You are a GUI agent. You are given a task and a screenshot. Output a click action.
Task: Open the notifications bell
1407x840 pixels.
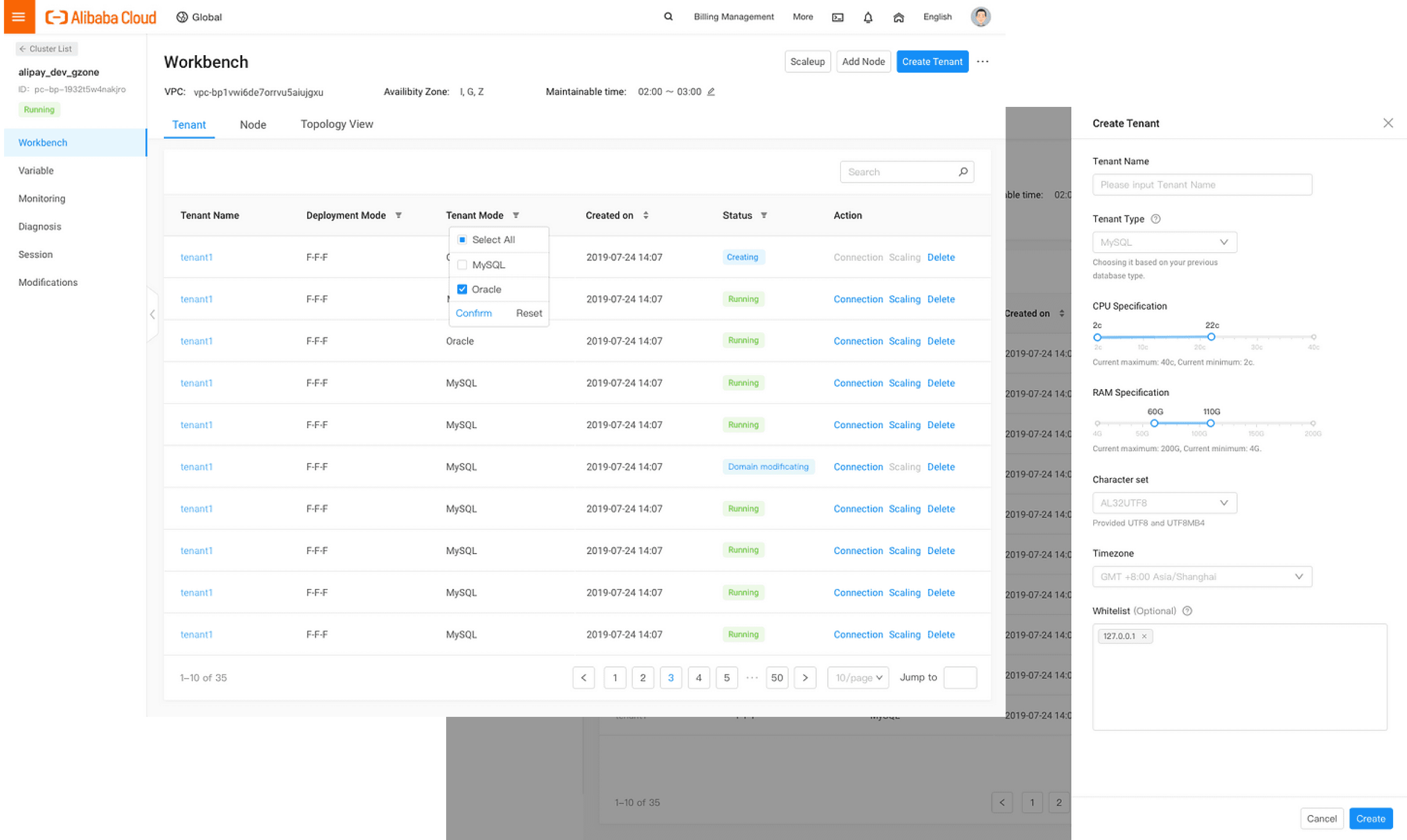coord(867,17)
